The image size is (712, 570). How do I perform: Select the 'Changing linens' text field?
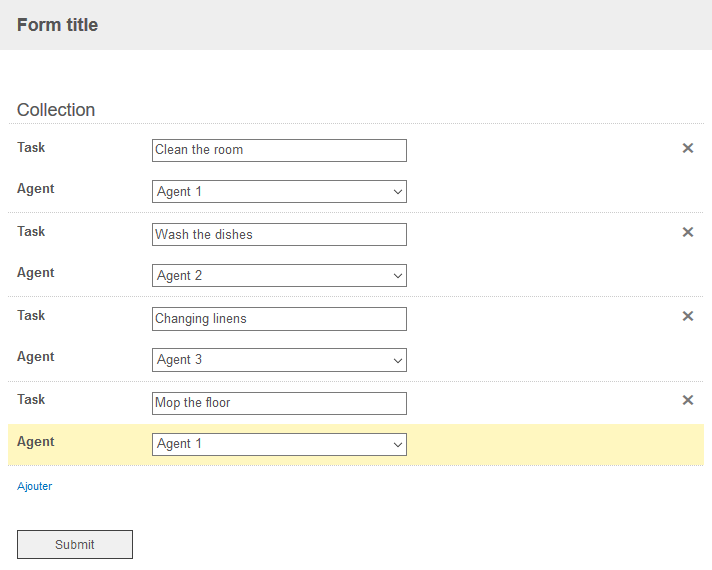click(279, 319)
